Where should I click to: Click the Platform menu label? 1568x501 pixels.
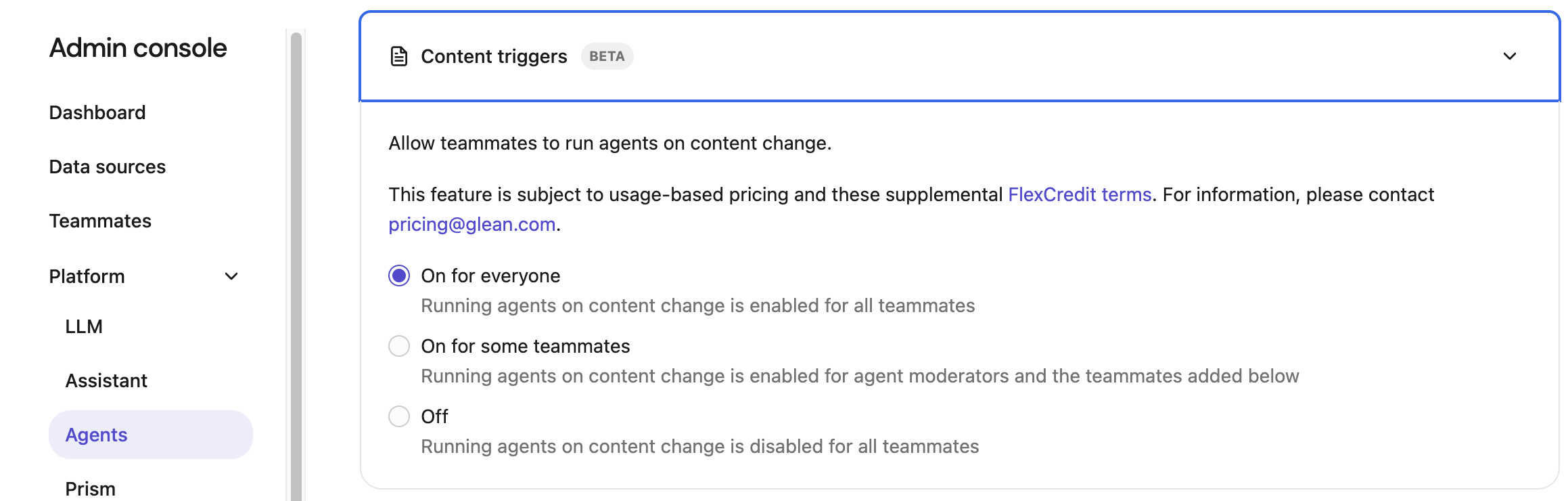pos(87,276)
